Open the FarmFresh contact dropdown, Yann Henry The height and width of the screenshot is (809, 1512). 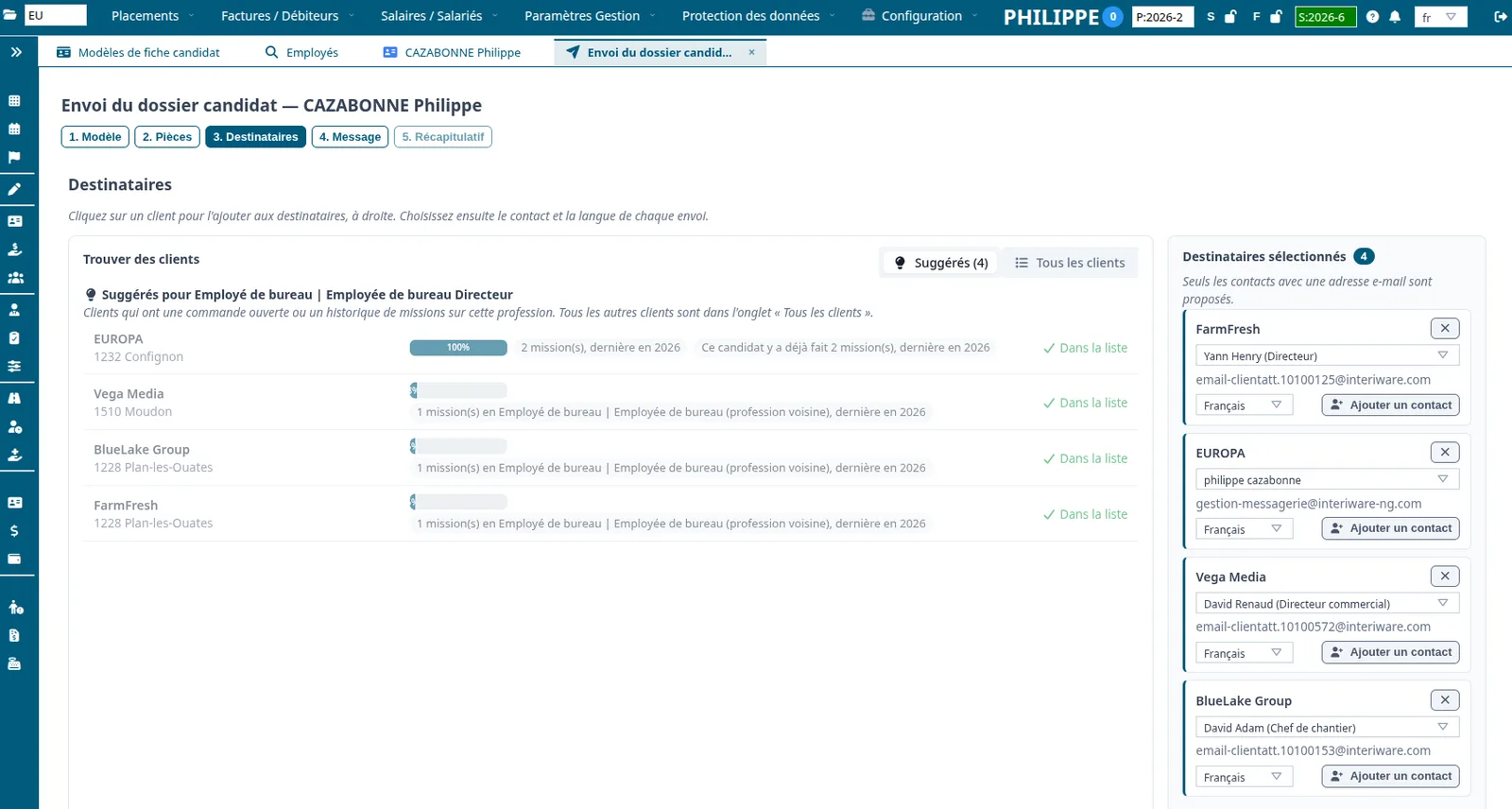pos(1327,355)
